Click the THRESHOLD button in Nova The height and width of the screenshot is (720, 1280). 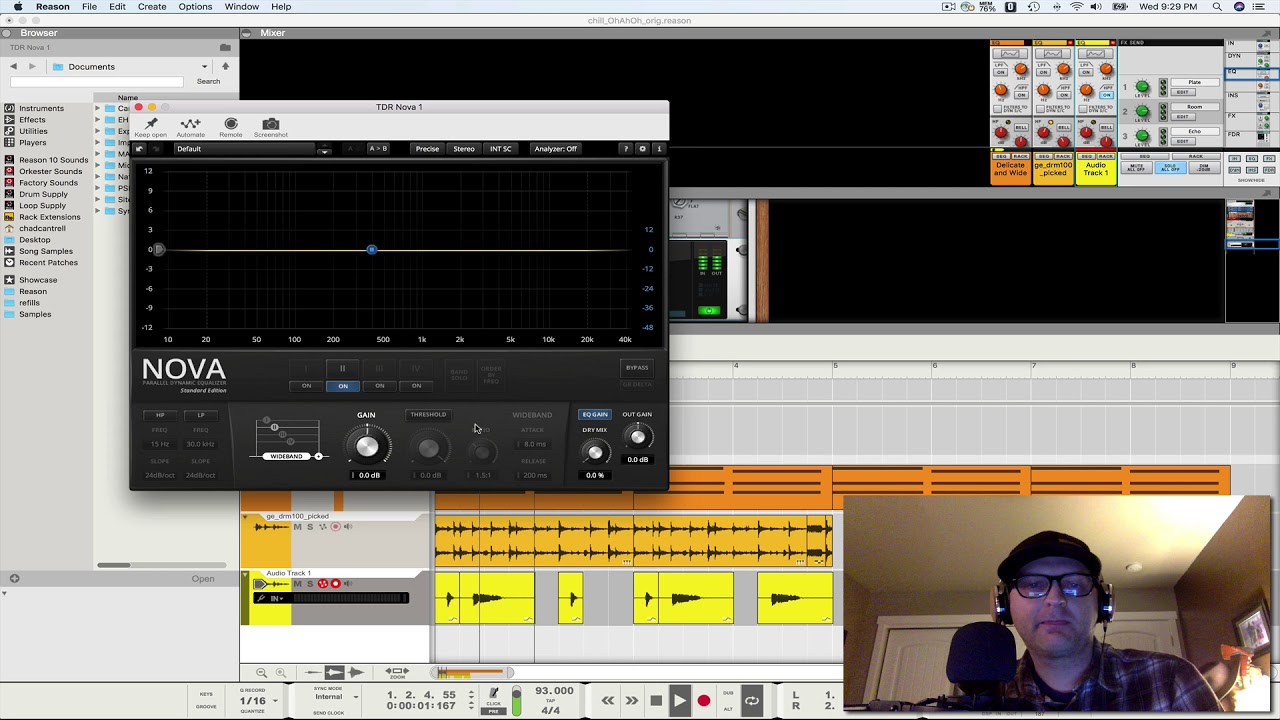point(428,415)
